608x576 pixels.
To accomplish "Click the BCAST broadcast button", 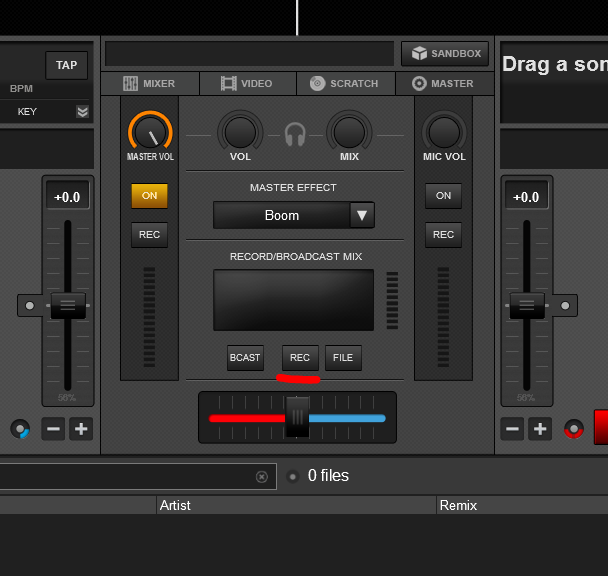I will click(x=245, y=358).
